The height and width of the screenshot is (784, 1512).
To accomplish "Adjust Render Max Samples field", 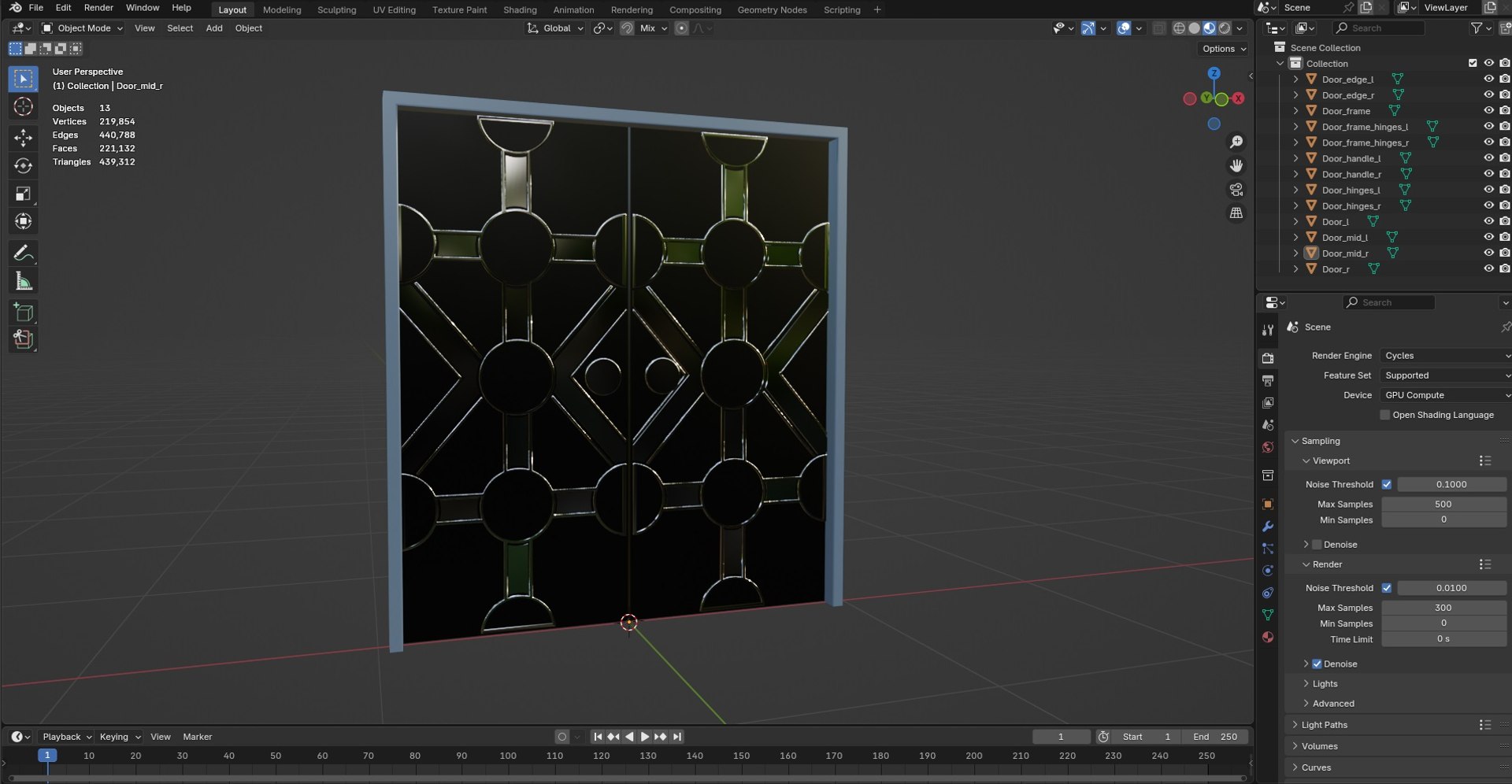I will coord(1443,608).
